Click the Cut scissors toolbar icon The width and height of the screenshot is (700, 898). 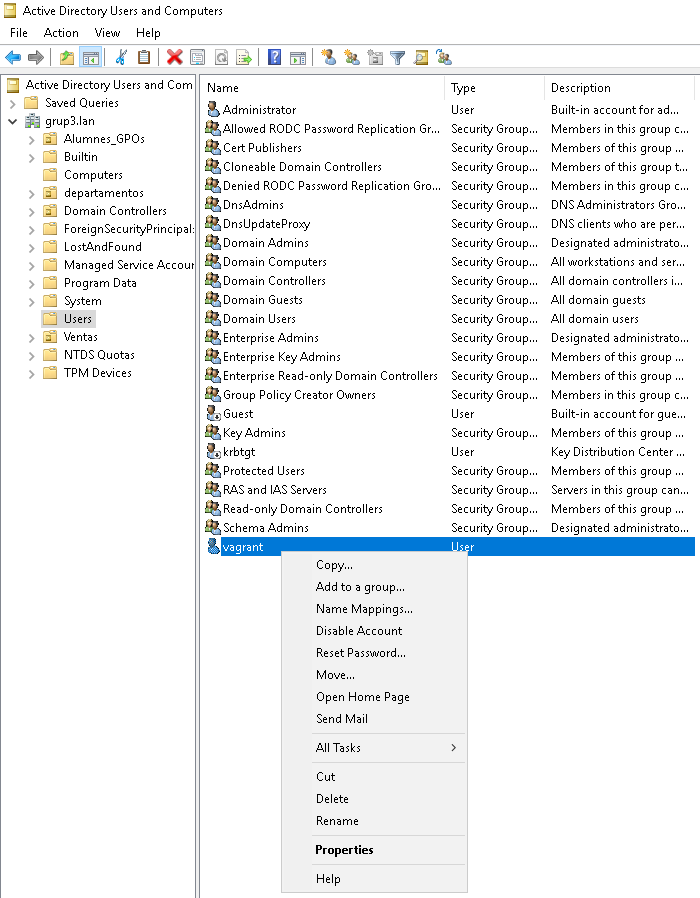tap(121, 57)
